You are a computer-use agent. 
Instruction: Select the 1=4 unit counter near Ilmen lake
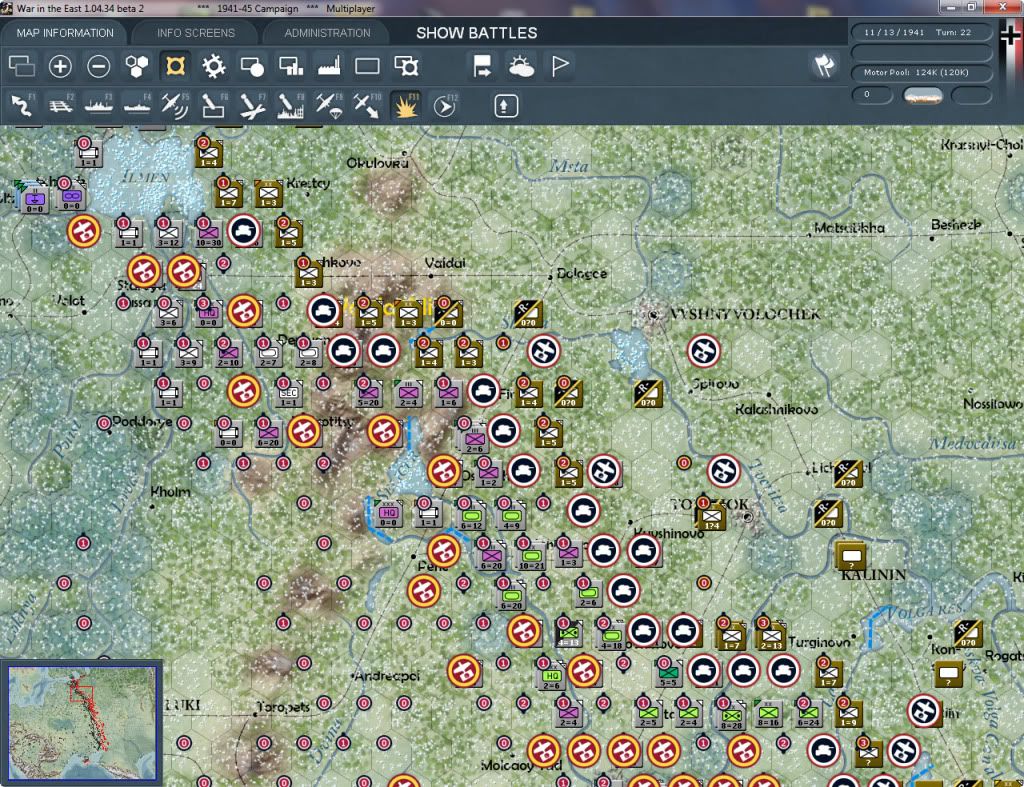coord(208,155)
